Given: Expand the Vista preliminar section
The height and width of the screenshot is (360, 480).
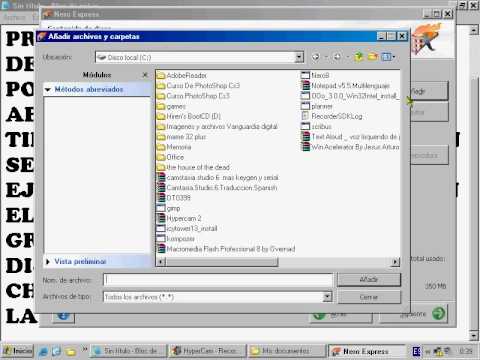Looking at the screenshot, I should point(48,262).
